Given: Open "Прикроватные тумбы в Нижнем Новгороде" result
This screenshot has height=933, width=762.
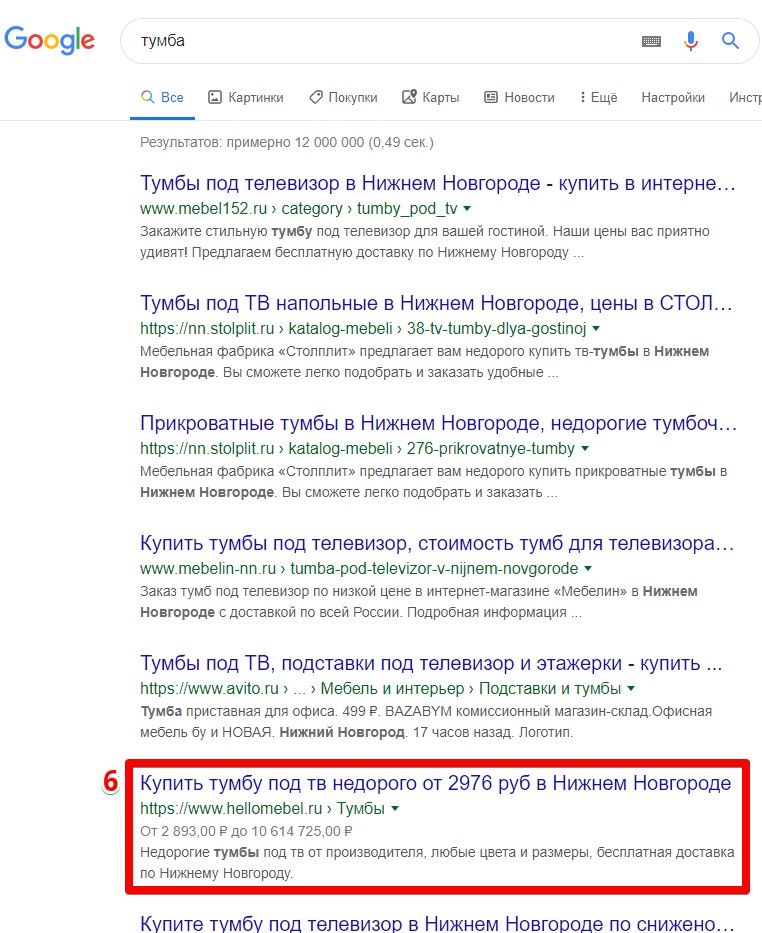Looking at the screenshot, I should (438, 424).
